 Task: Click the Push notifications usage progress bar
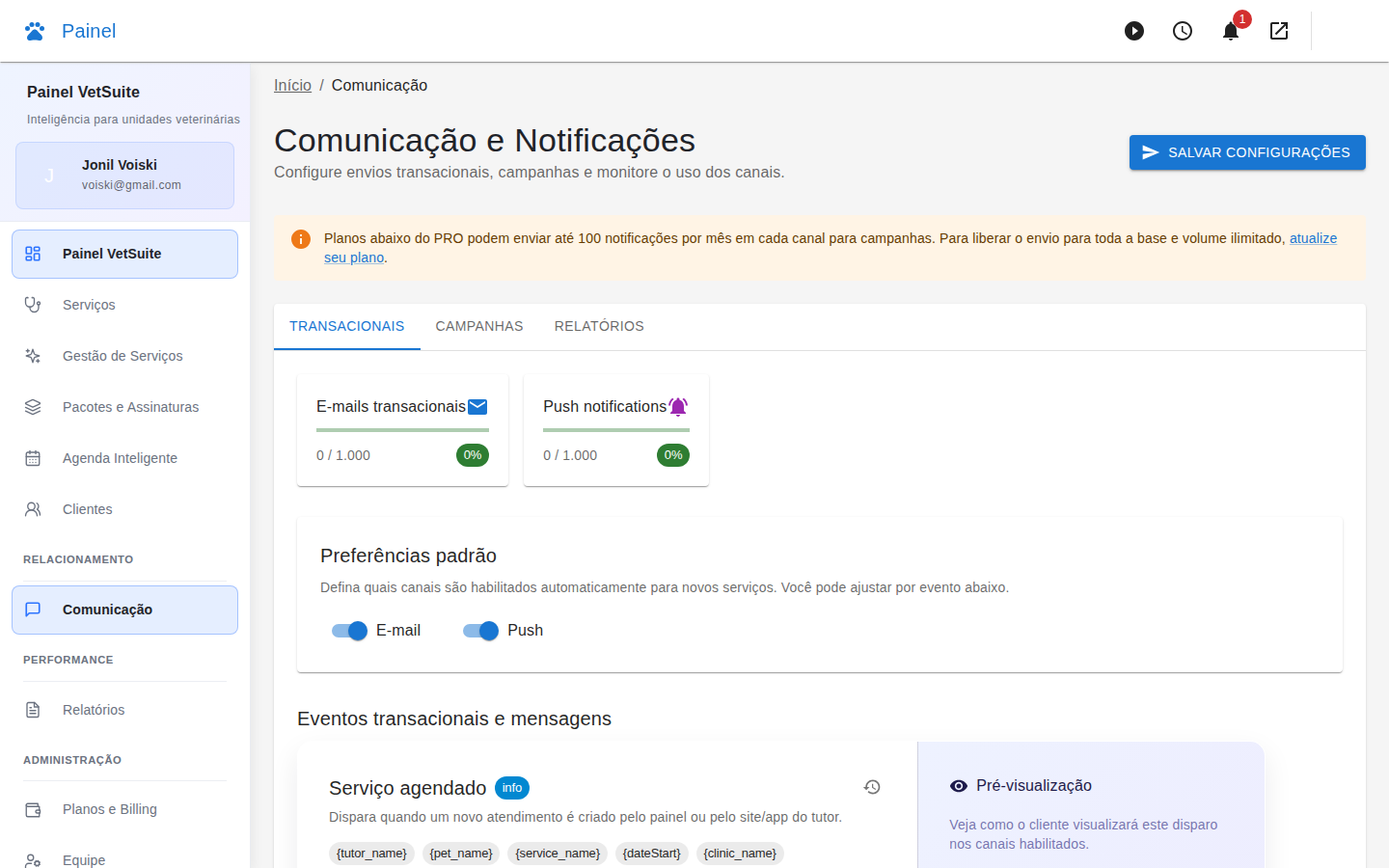pos(616,430)
